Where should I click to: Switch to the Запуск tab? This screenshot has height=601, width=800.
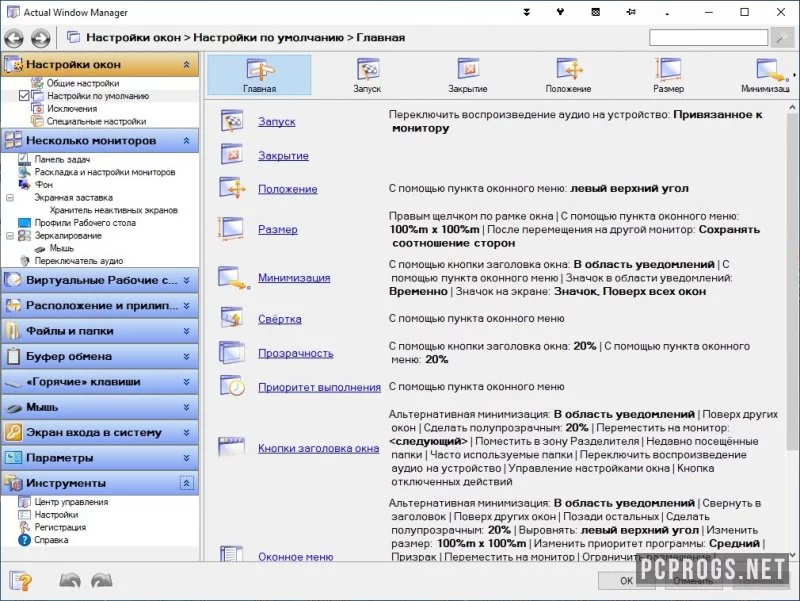click(x=367, y=75)
